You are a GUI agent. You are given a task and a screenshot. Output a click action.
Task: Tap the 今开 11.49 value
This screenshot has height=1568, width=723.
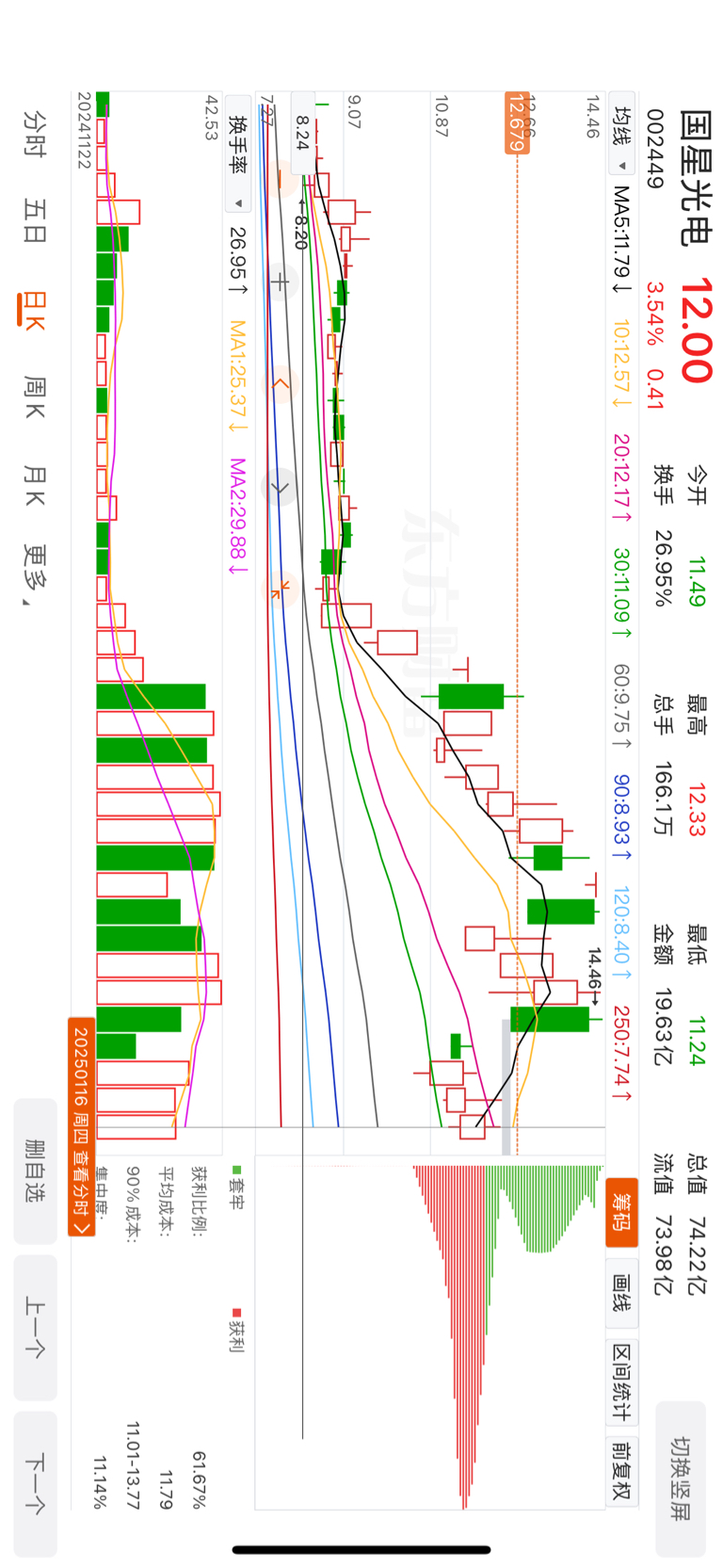click(696, 582)
